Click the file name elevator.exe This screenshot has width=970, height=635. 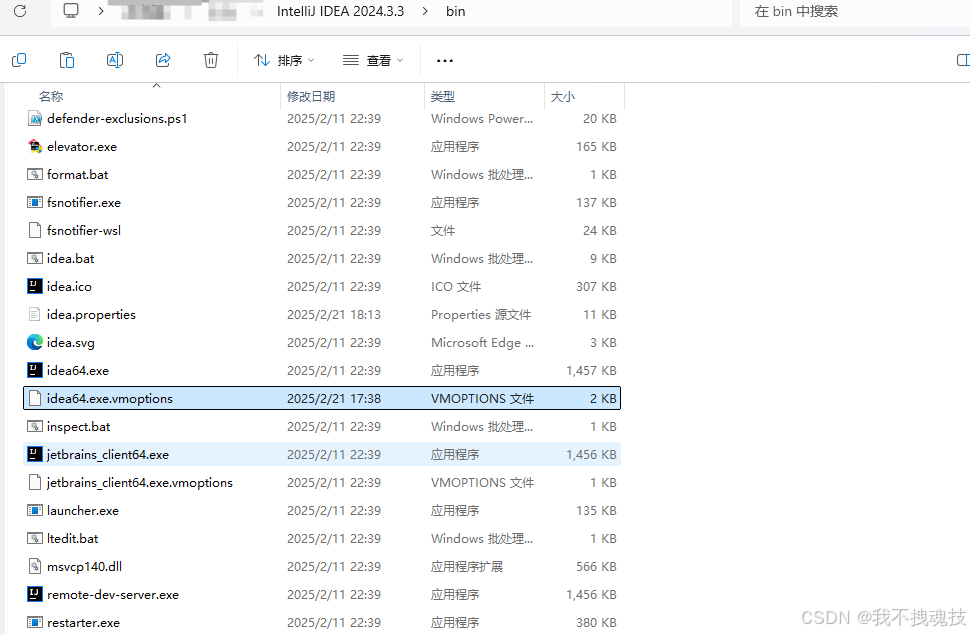(x=82, y=147)
